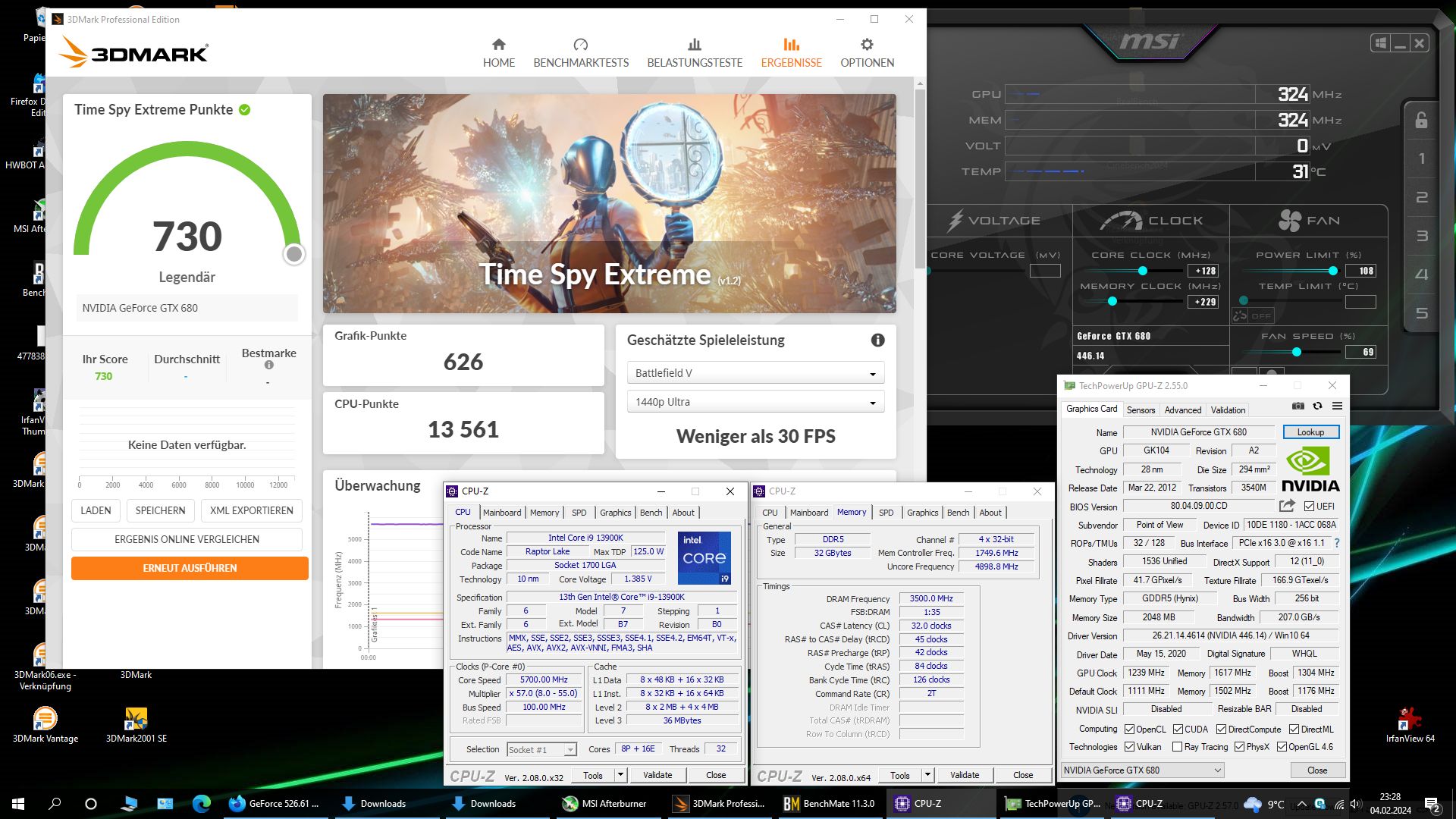Open the Home icon in 3DMark
This screenshot has height=819, width=1456.
(x=498, y=45)
